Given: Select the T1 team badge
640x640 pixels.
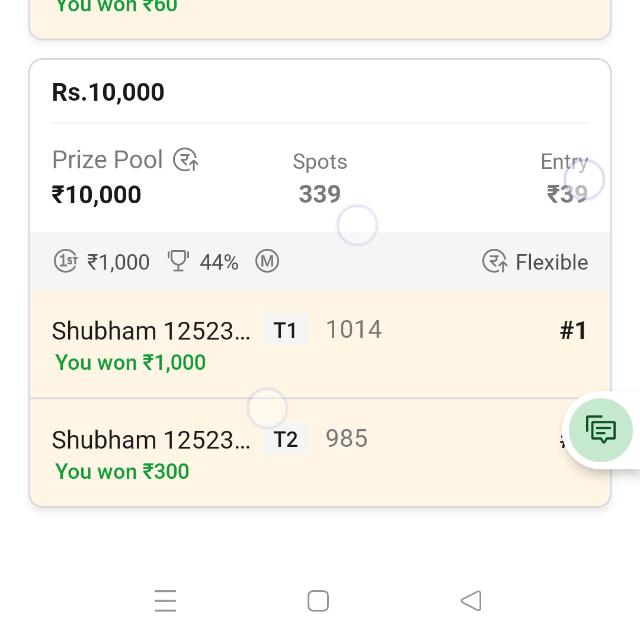Looking at the screenshot, I should 285,330.
